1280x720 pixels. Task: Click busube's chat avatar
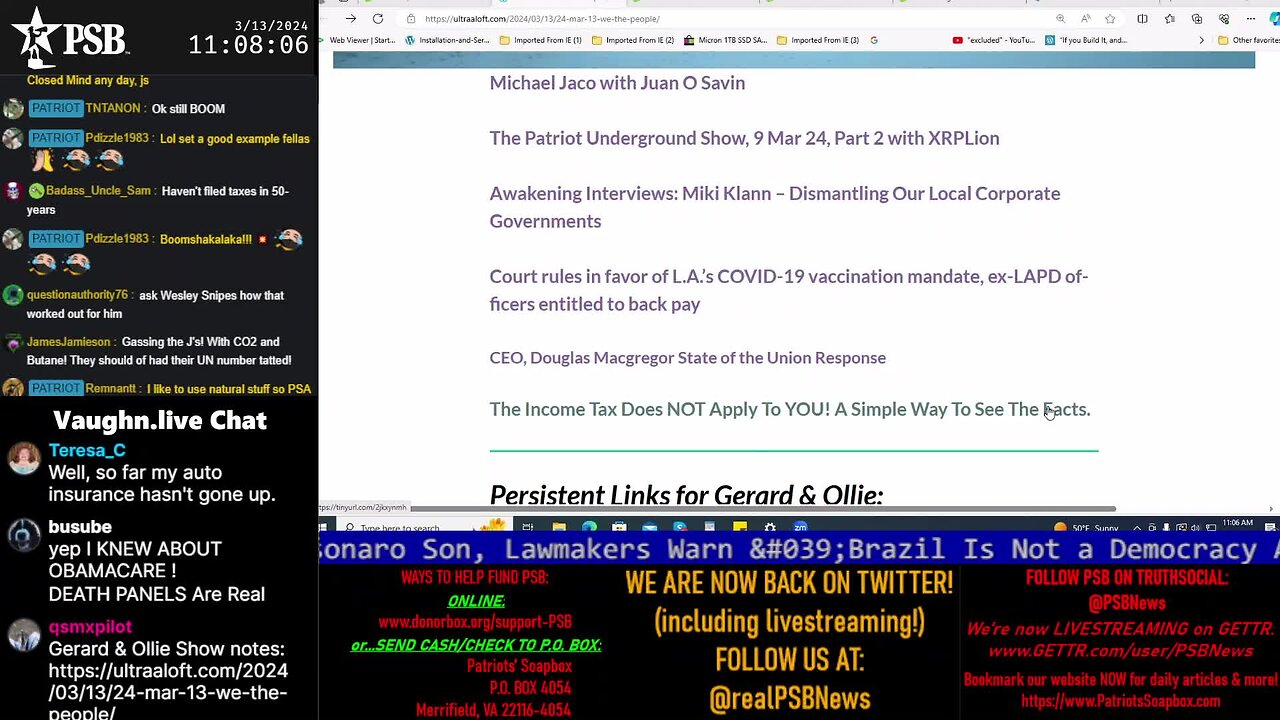(x=24, y=536)
